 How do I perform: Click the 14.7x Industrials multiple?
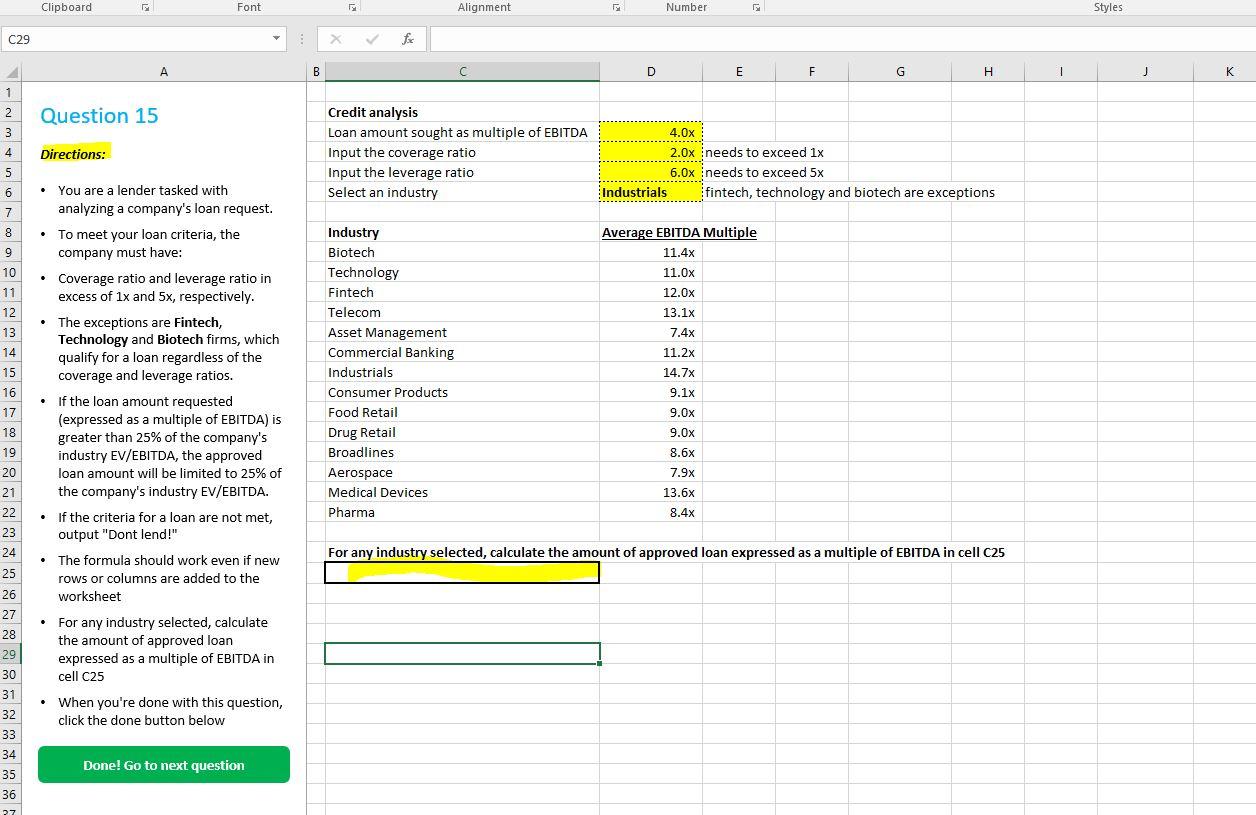click(678, 372)
